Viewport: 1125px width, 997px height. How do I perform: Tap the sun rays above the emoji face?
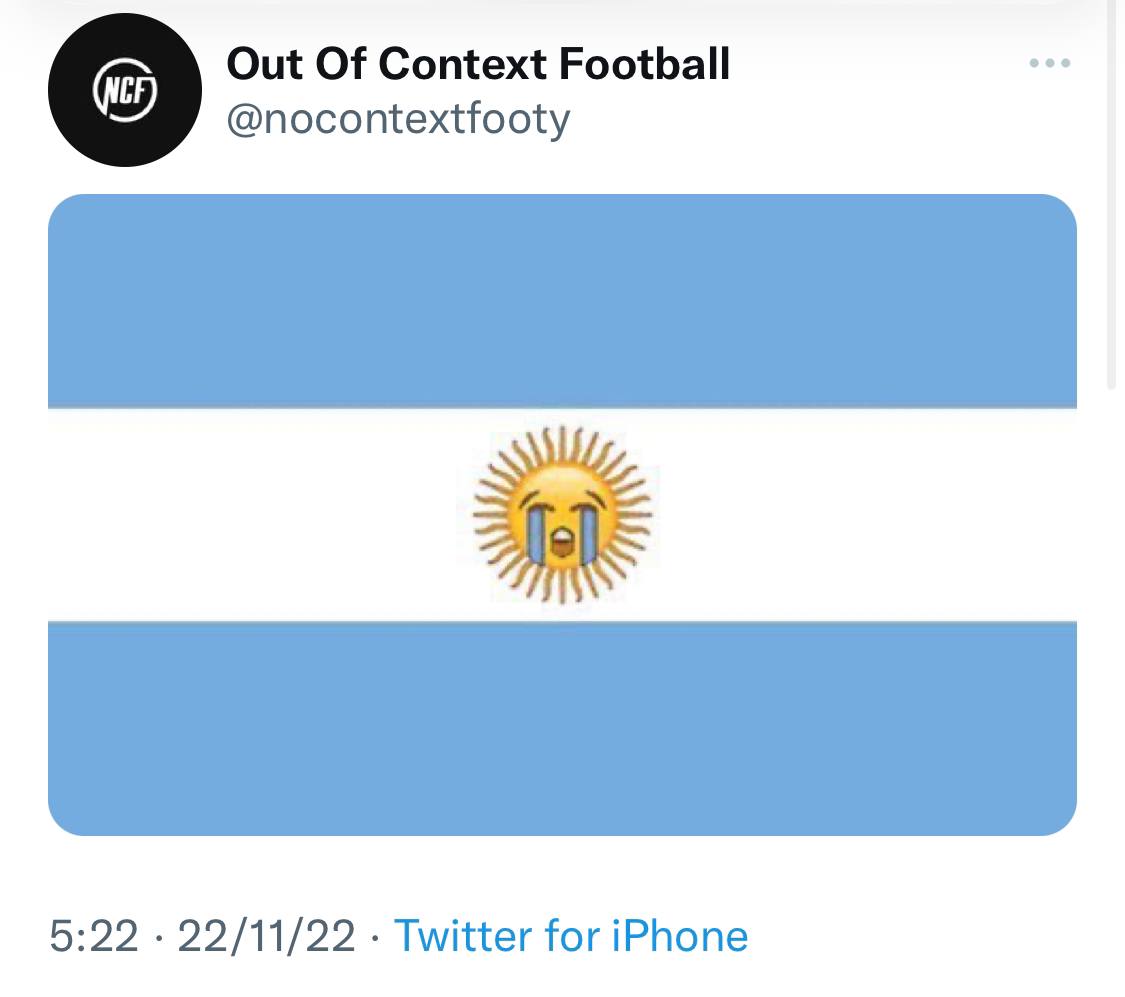click(x=563, y=445)
